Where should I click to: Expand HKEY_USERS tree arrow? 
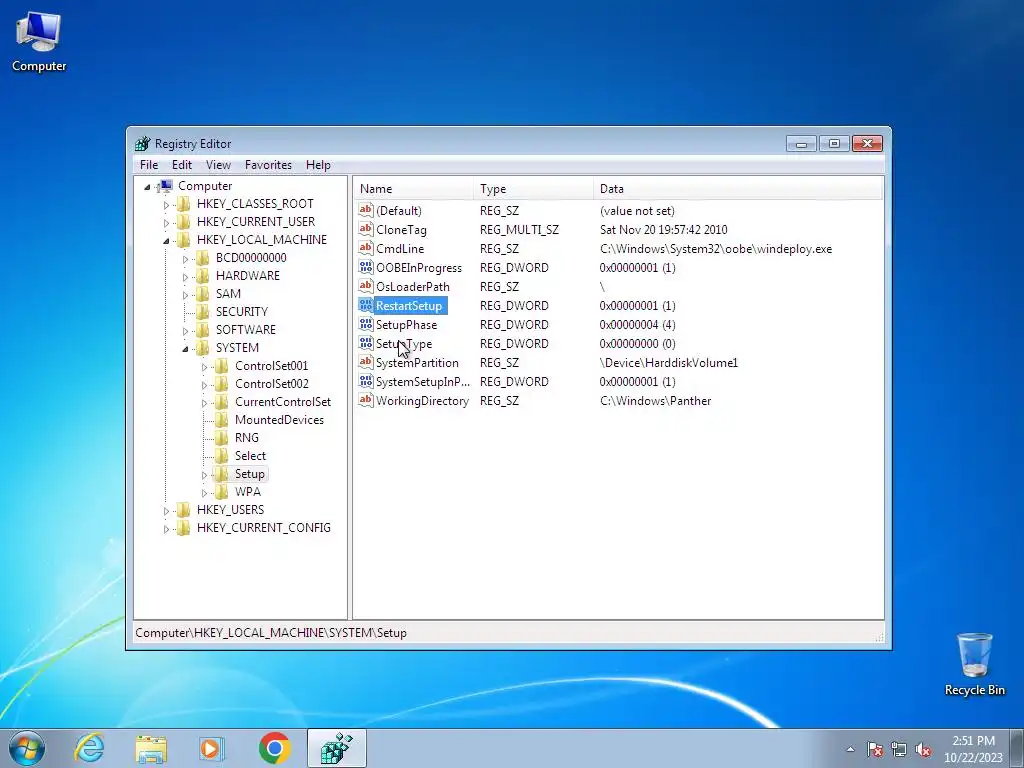click(x=167, y=511)
